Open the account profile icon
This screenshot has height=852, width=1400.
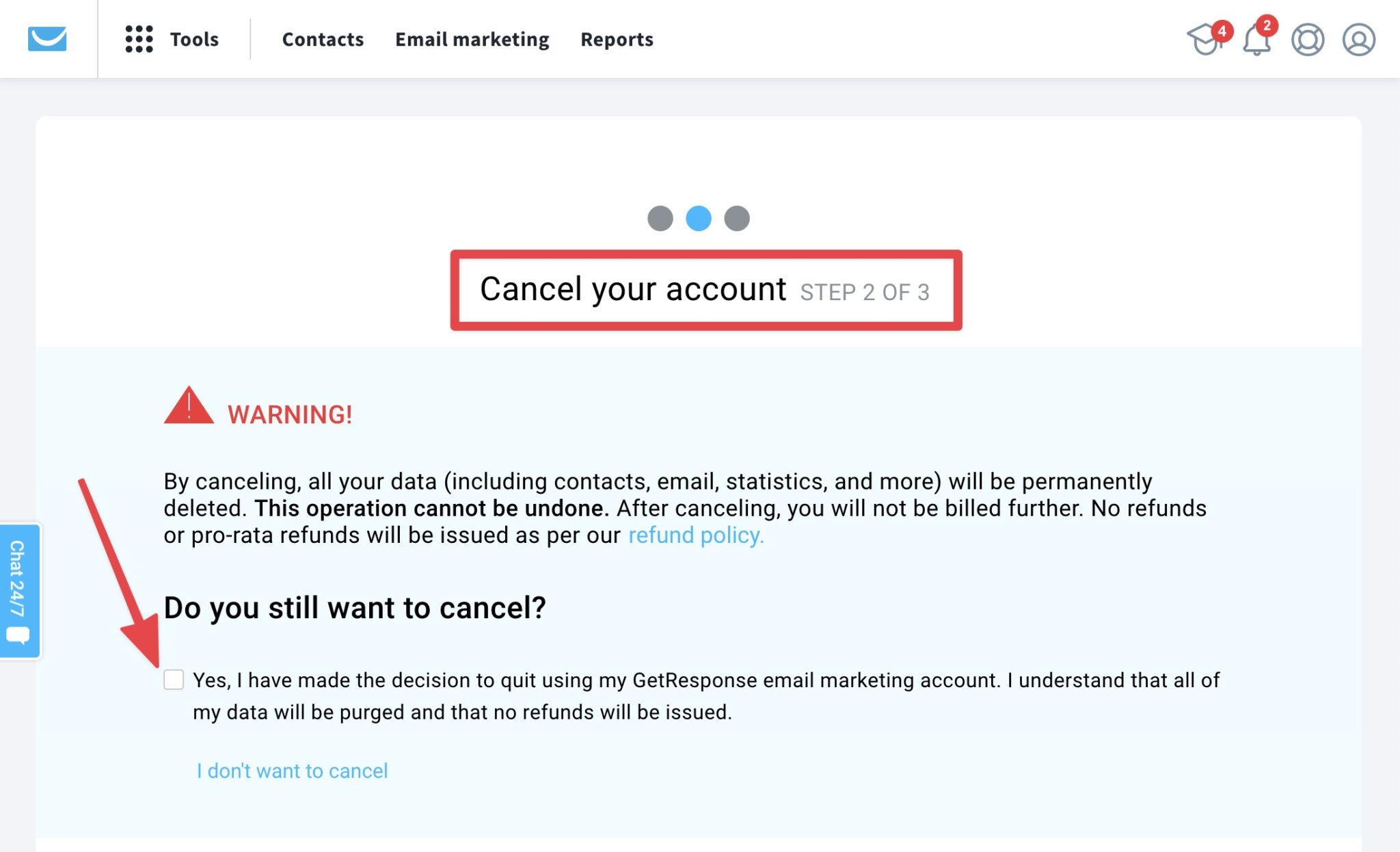[1358, 39]
